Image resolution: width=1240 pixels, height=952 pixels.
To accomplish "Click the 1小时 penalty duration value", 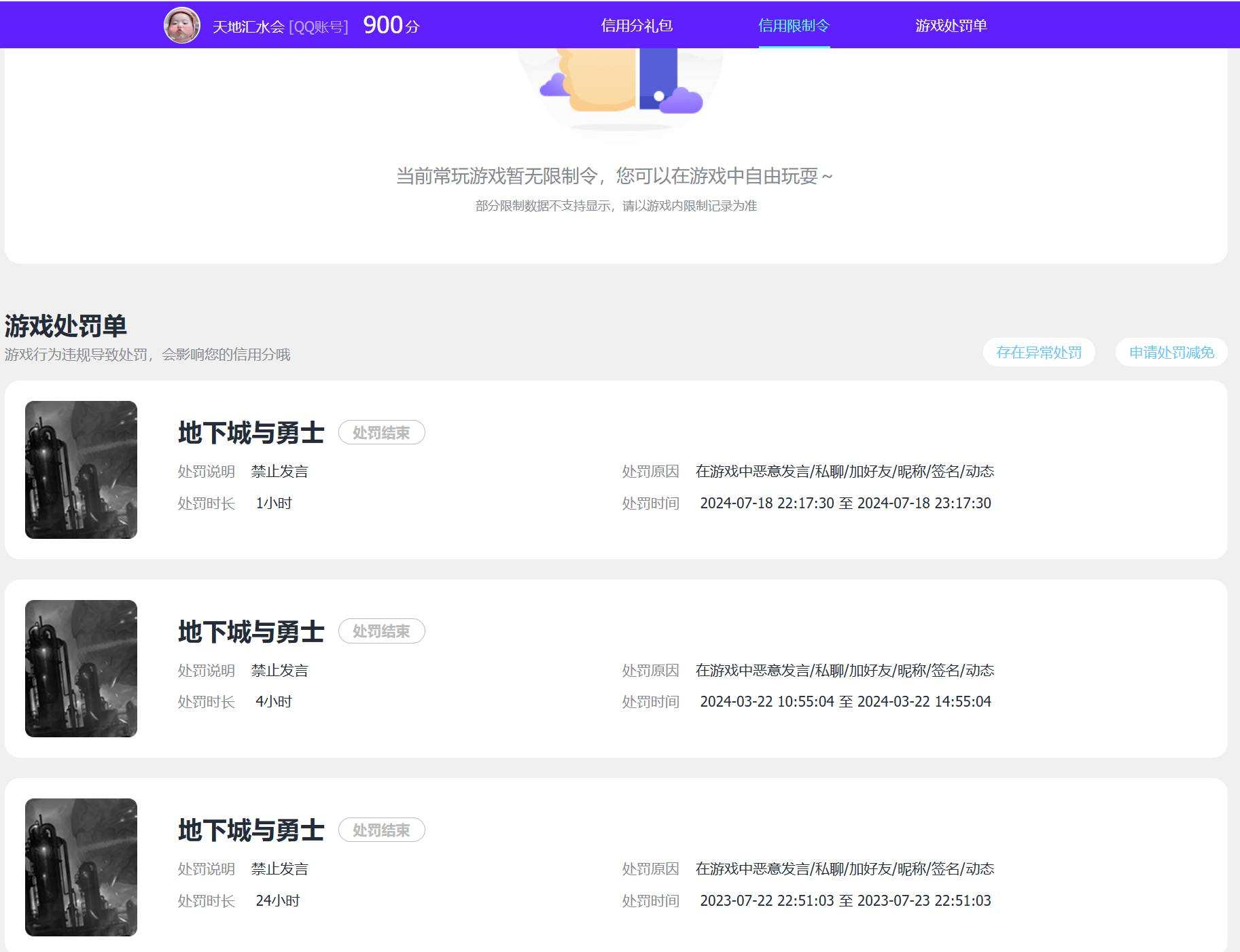I will pyautogui.click(x=274, y=503).
